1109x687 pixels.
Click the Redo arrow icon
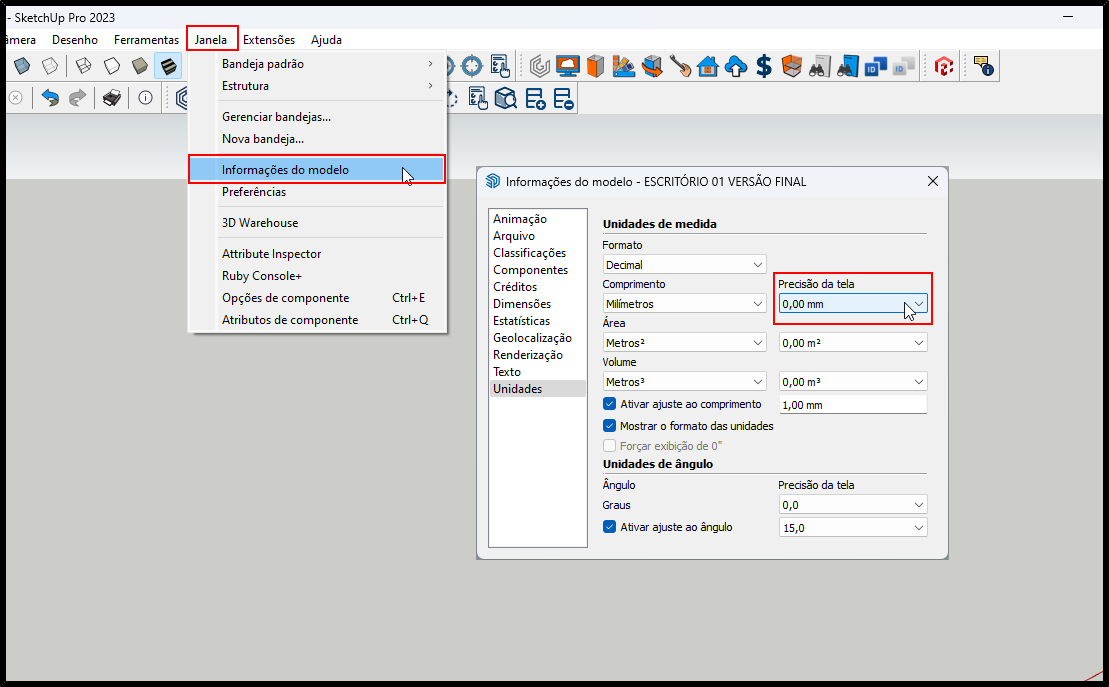click(x=77, y=98)
